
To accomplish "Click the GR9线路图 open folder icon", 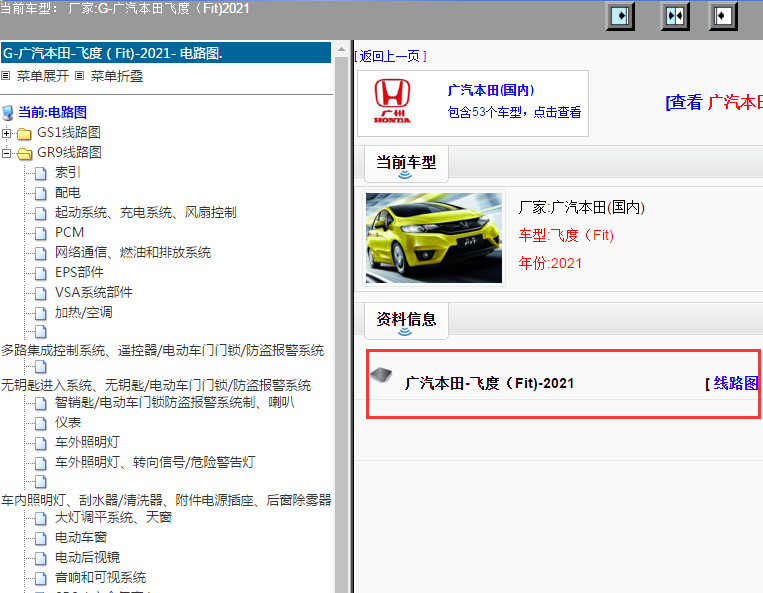I will (x=24, y=154).
